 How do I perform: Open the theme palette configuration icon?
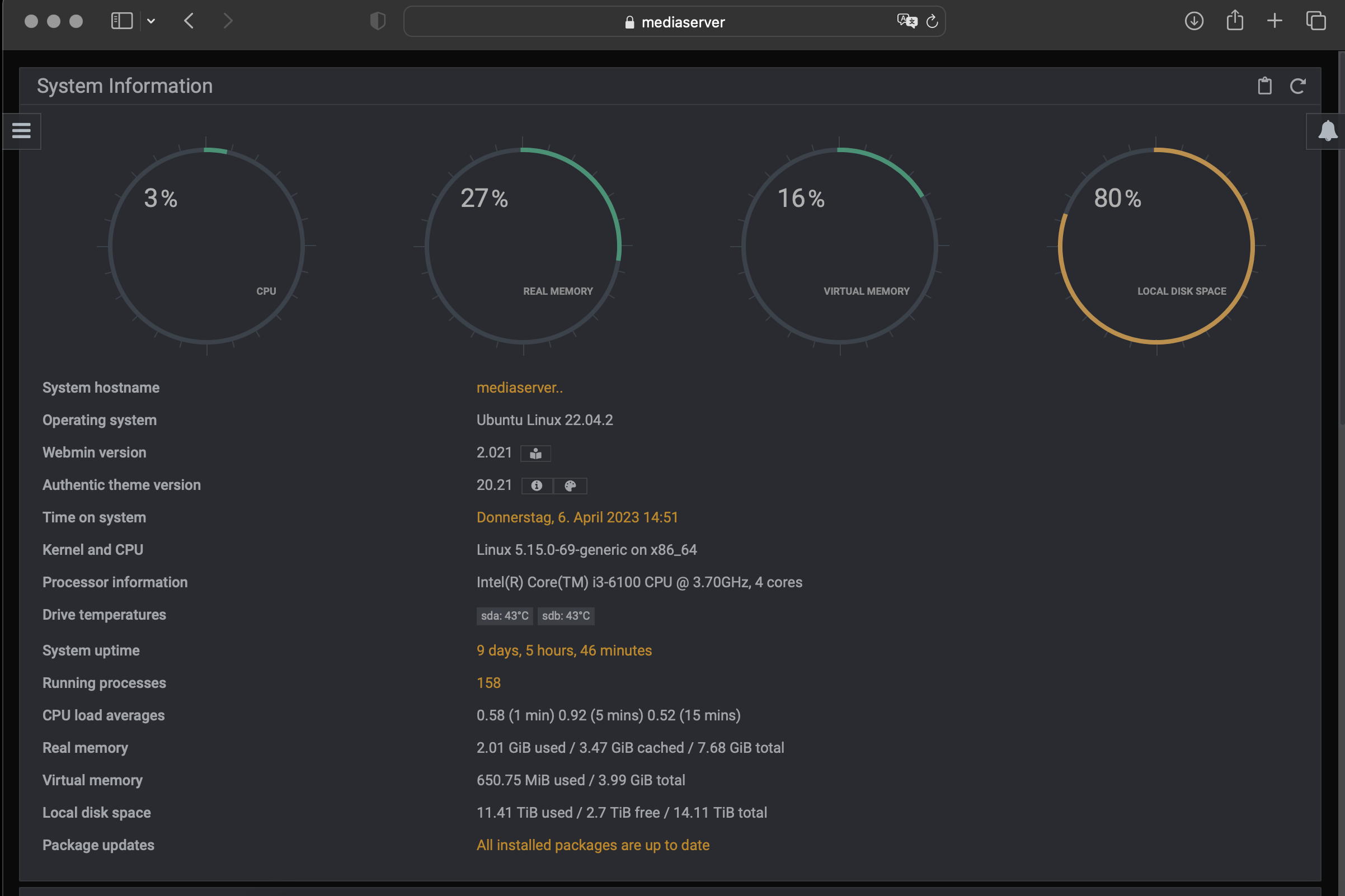pos(570,485)
